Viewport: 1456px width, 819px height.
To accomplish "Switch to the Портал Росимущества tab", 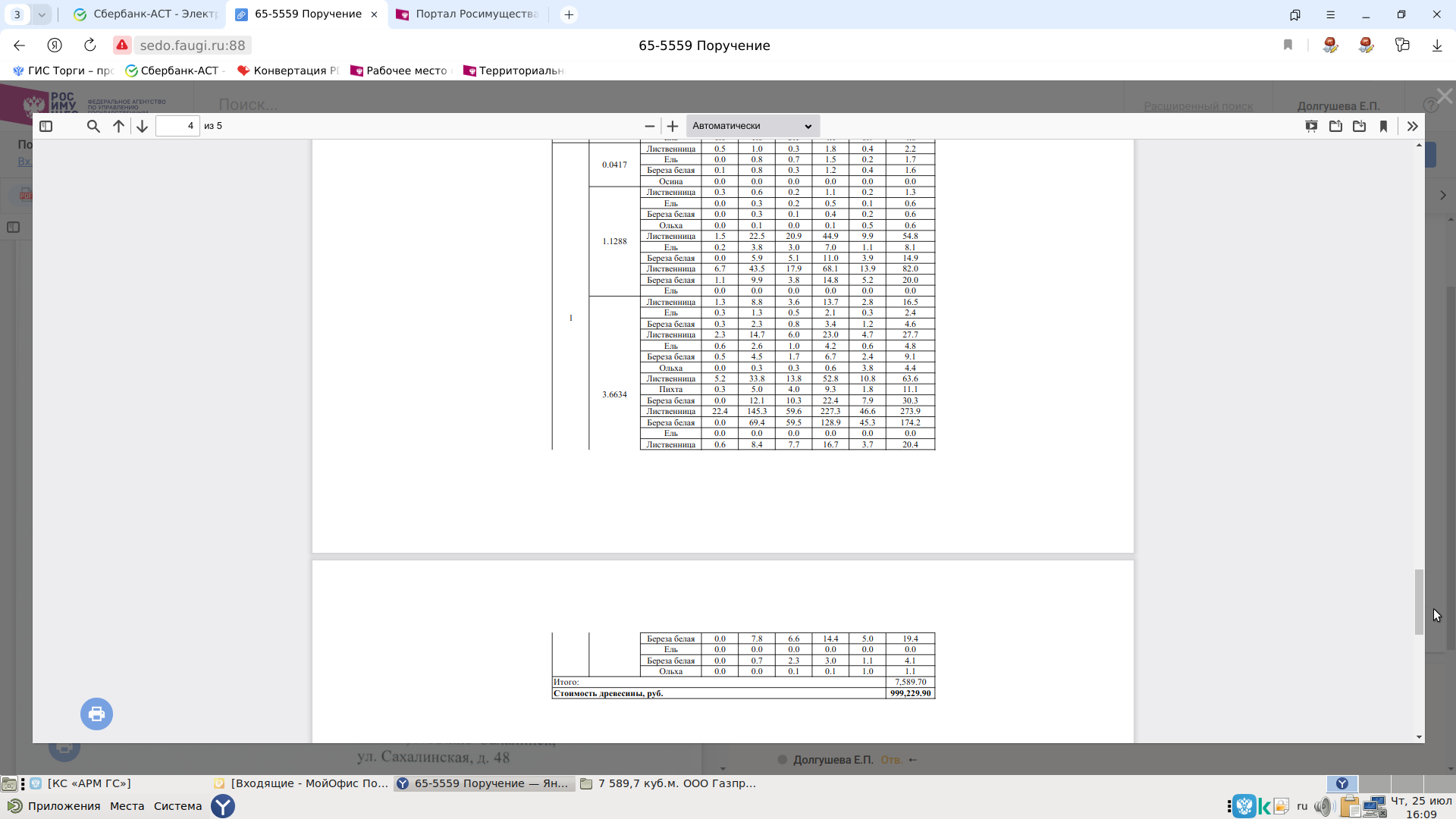I will click(x=468, y=14).
